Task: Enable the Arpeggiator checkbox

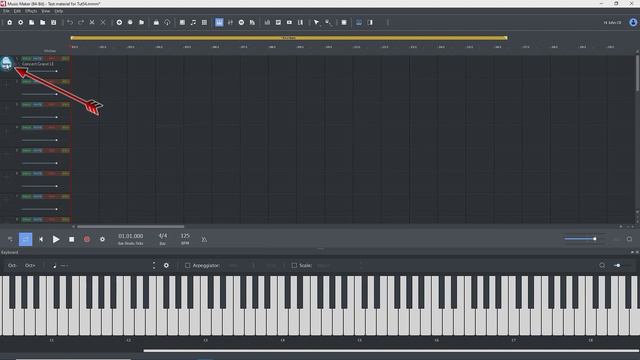Action: click(x=187, y=265)
